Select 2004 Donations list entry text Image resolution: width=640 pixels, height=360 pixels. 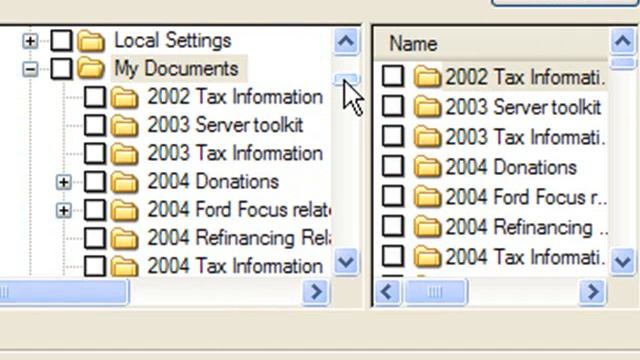tap(511, 167)
